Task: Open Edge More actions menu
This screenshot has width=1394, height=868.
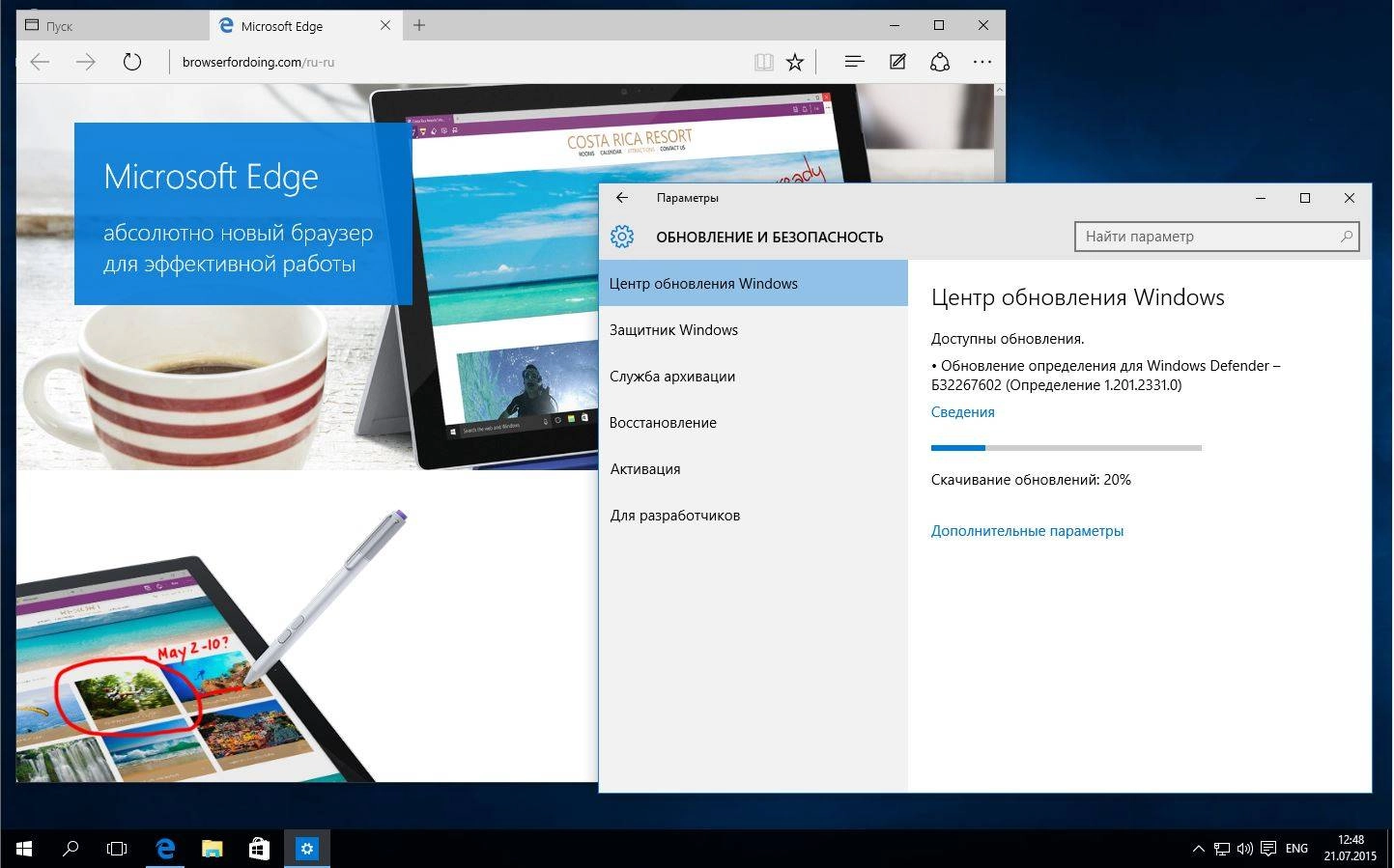Action: tap(982, 62)
